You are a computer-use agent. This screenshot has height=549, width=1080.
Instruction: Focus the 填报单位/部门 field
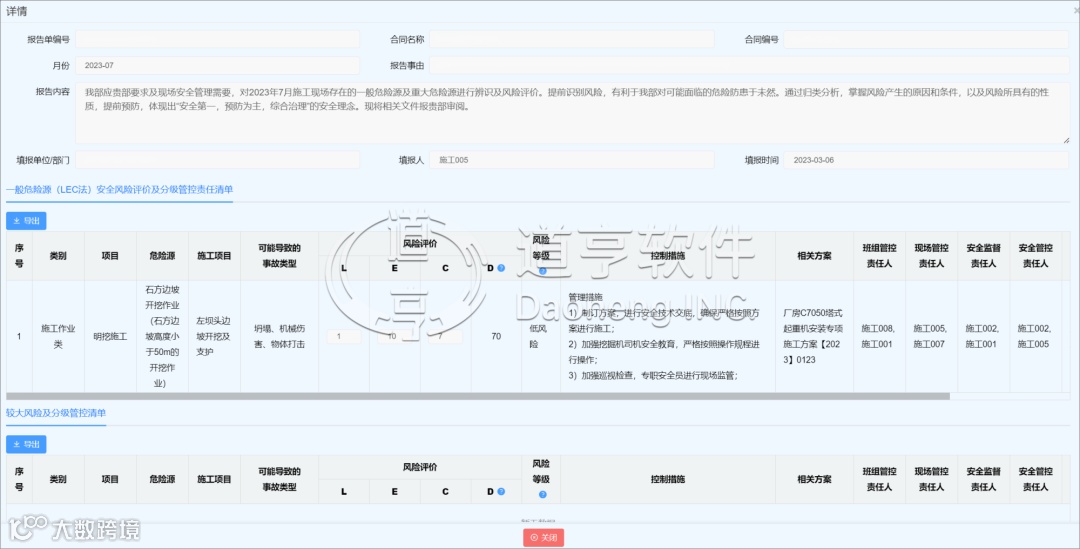tap(217, 160)
